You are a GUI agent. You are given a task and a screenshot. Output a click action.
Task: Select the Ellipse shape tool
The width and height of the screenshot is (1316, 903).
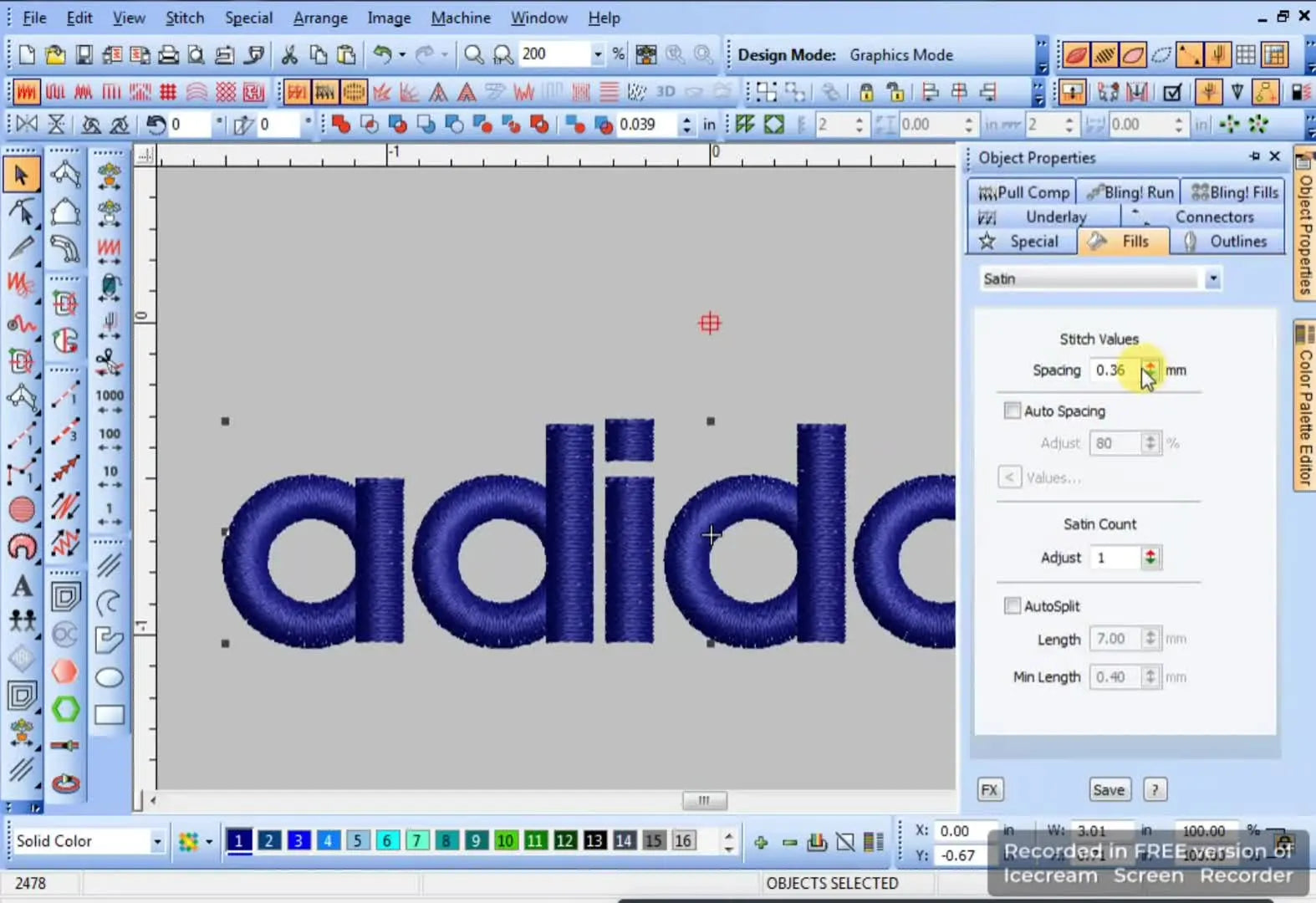(110, 677)
